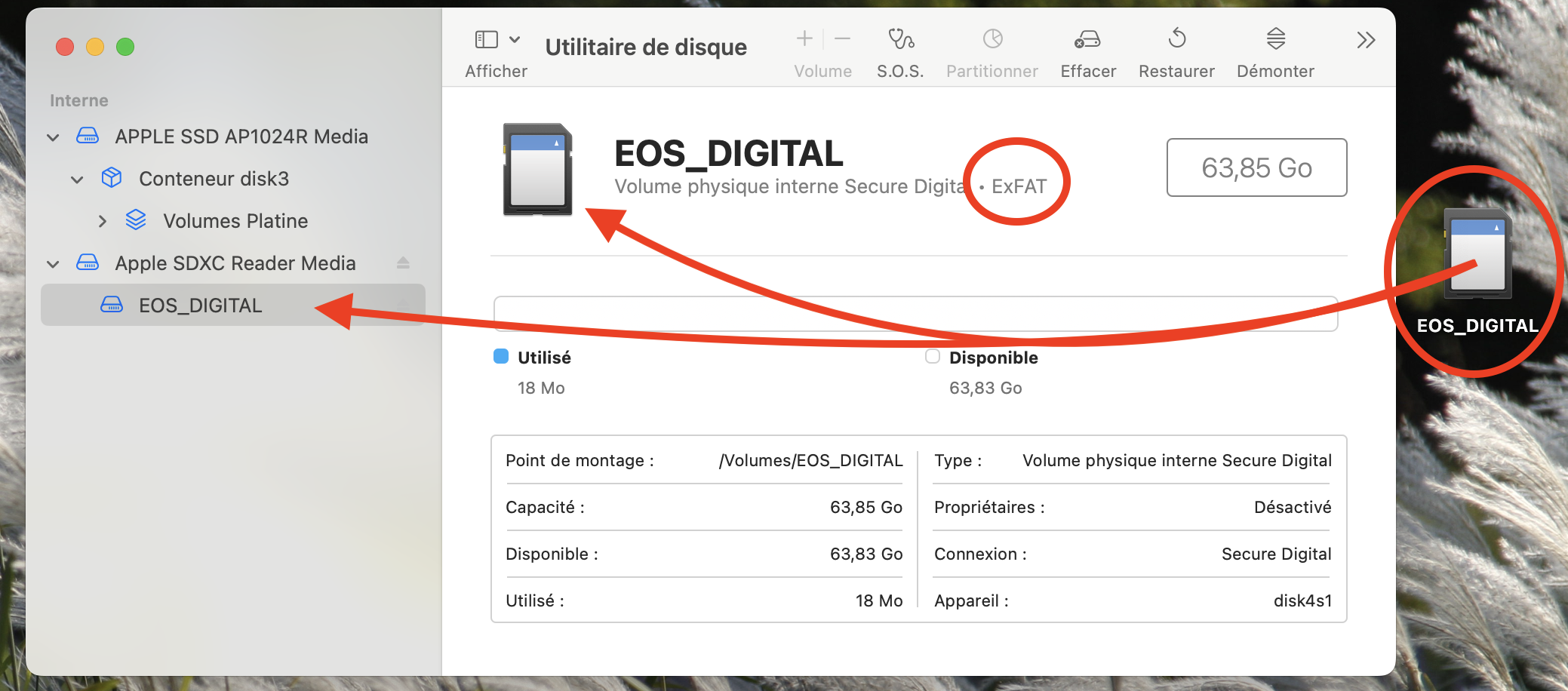Show more toolbar items via double chevron
The image size is (1568, 691).
tap(1366, 40)
